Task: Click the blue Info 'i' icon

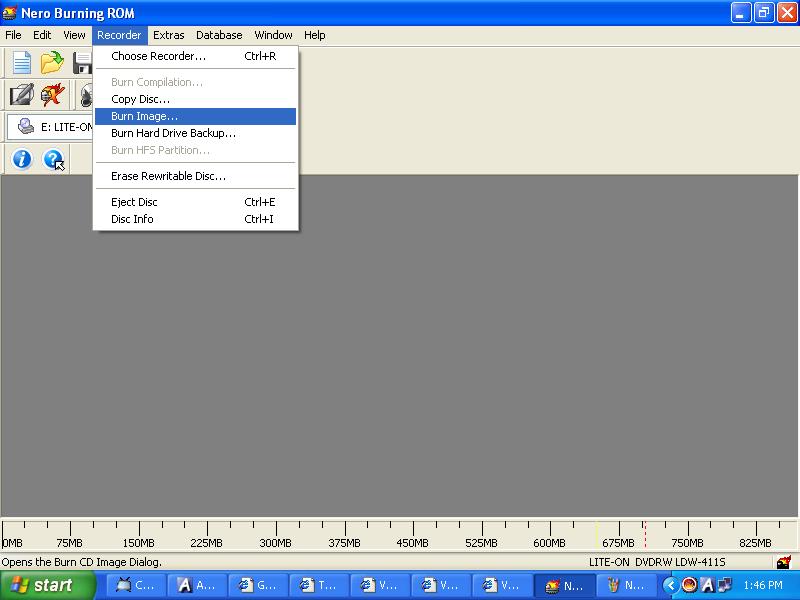Action: pos(22,159)
